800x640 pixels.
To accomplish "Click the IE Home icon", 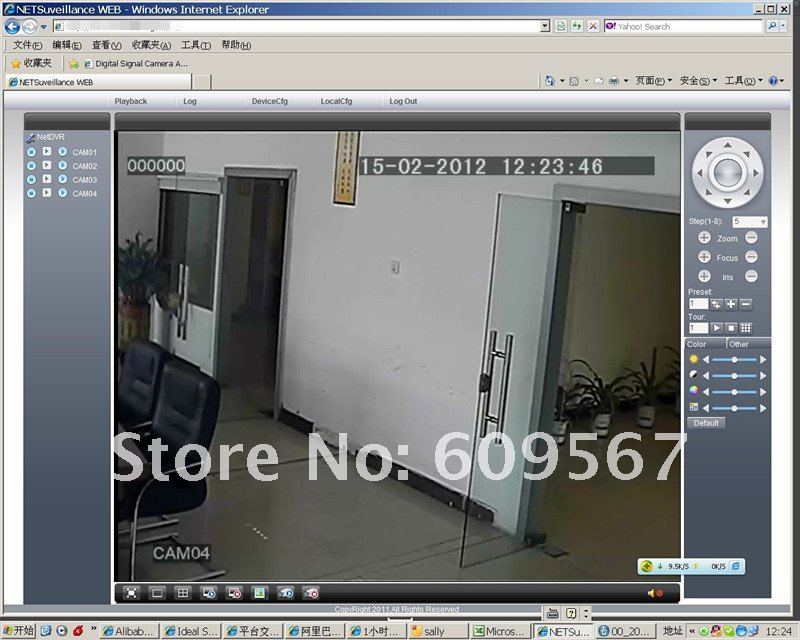I will tap(549, 81).
